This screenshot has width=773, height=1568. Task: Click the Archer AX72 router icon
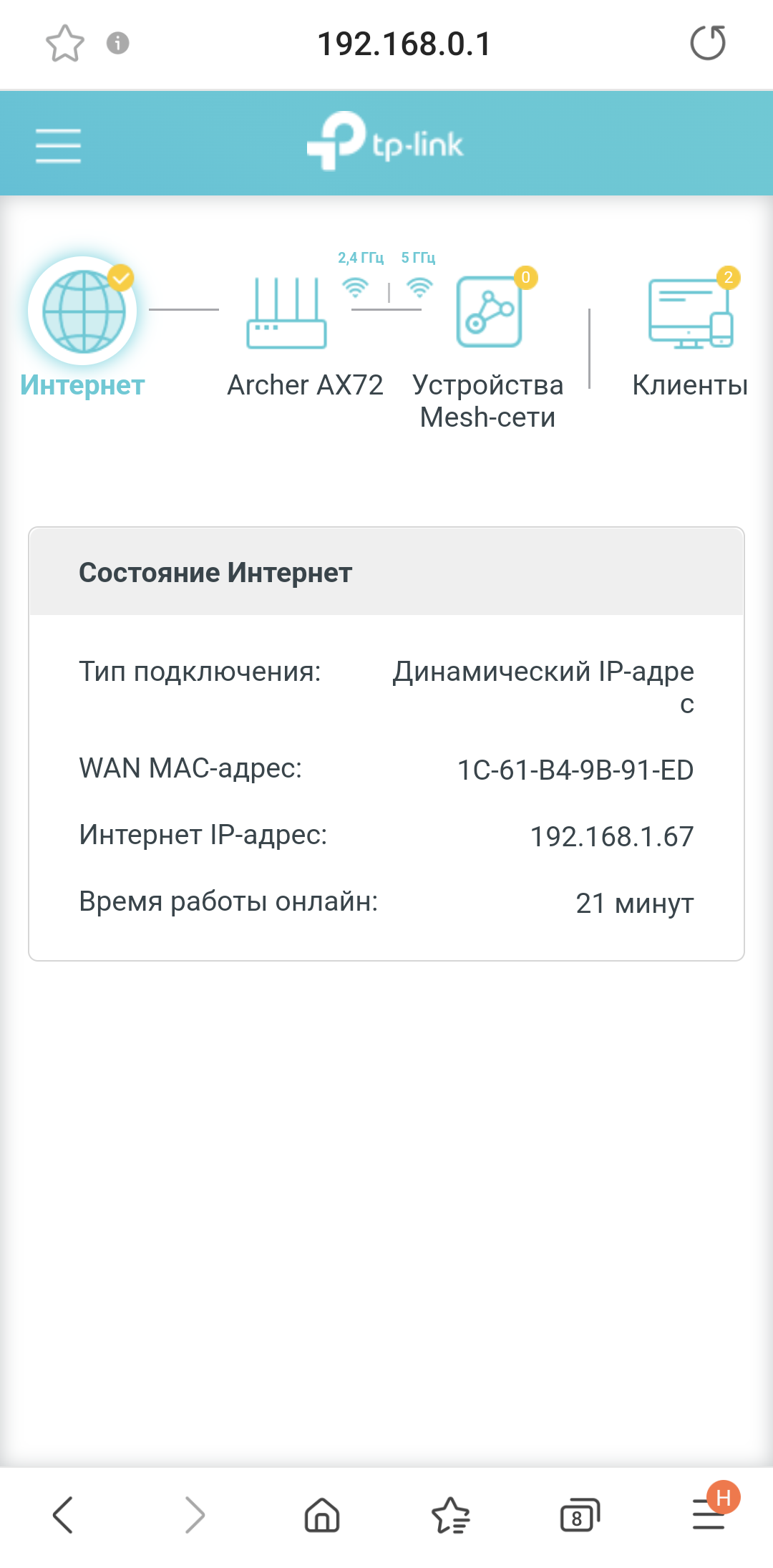pos(286,314)
